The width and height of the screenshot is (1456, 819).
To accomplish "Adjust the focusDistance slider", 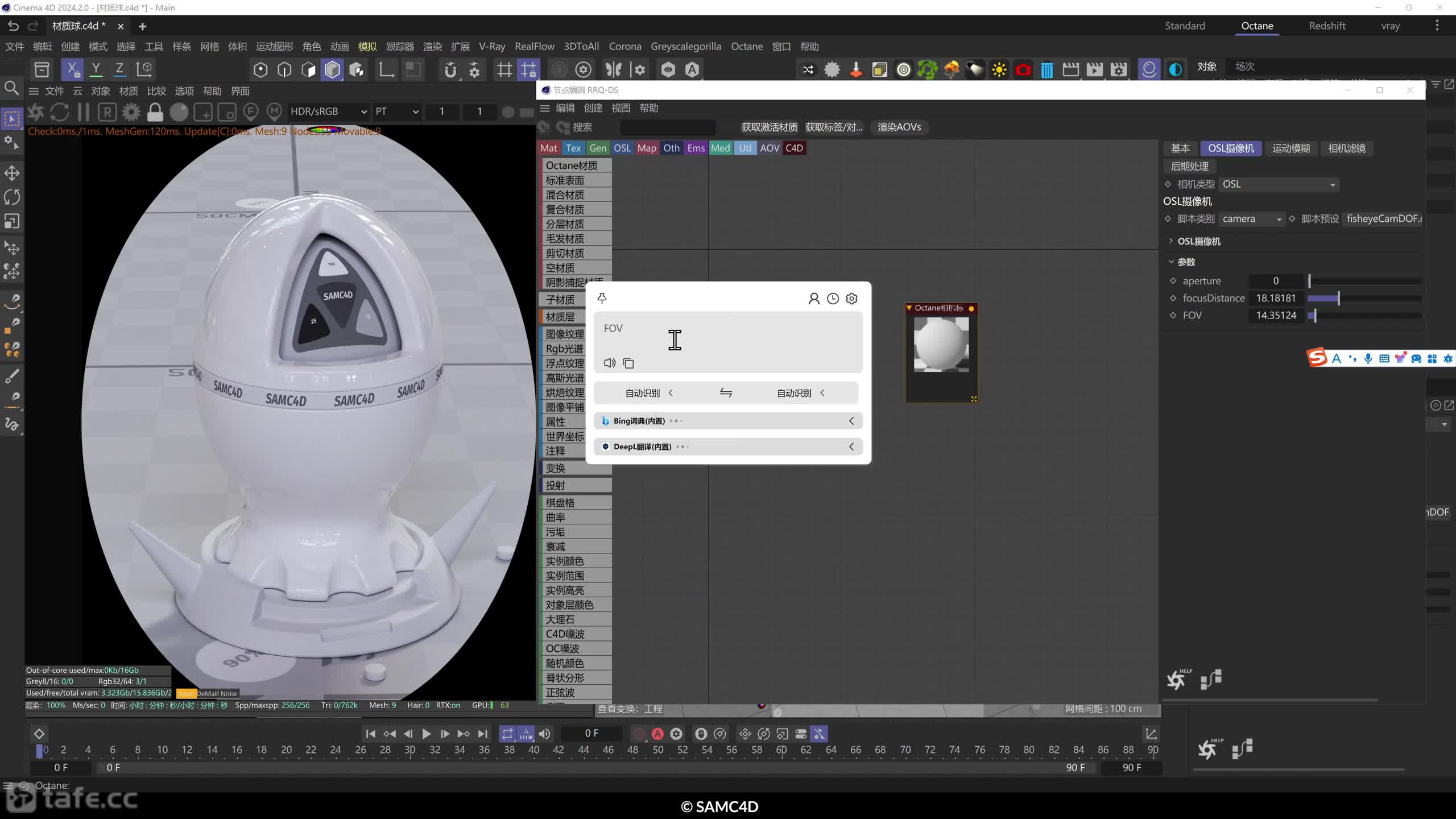I will coord(1364,298).
